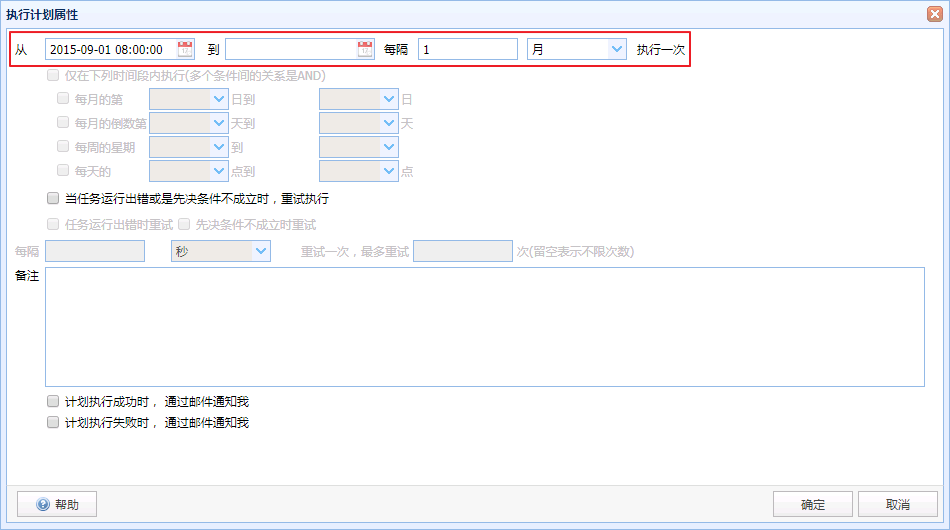This screenshot has width=950, height=530.
Task: Click the 每隔 interval field containing 1
Action: click(x=468, y=49)
